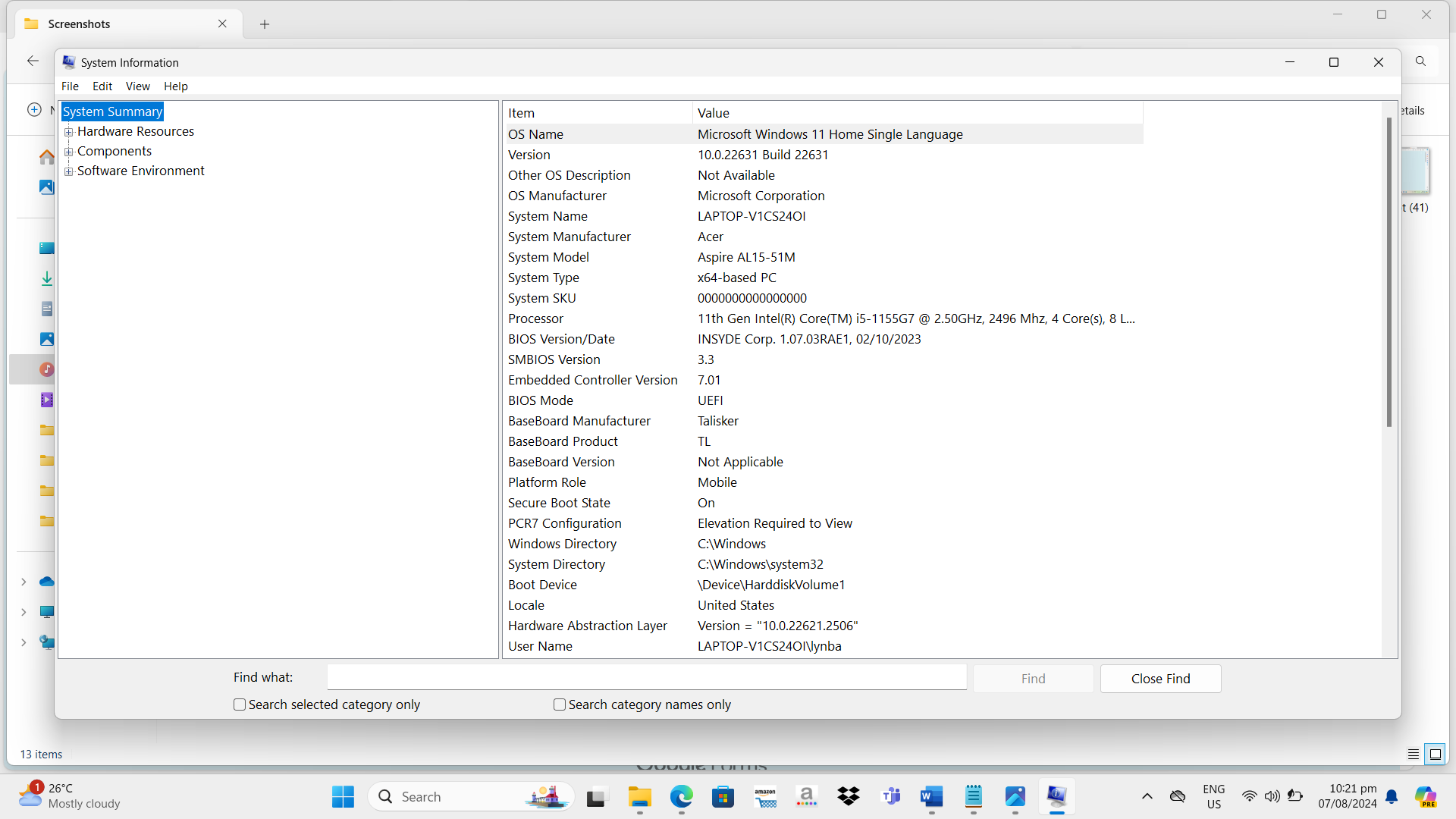This screenshot has height=819, width=1456.
Task: Open File Explorer from the taskbar
Action: pyautogui.click(x=639, y=796)
